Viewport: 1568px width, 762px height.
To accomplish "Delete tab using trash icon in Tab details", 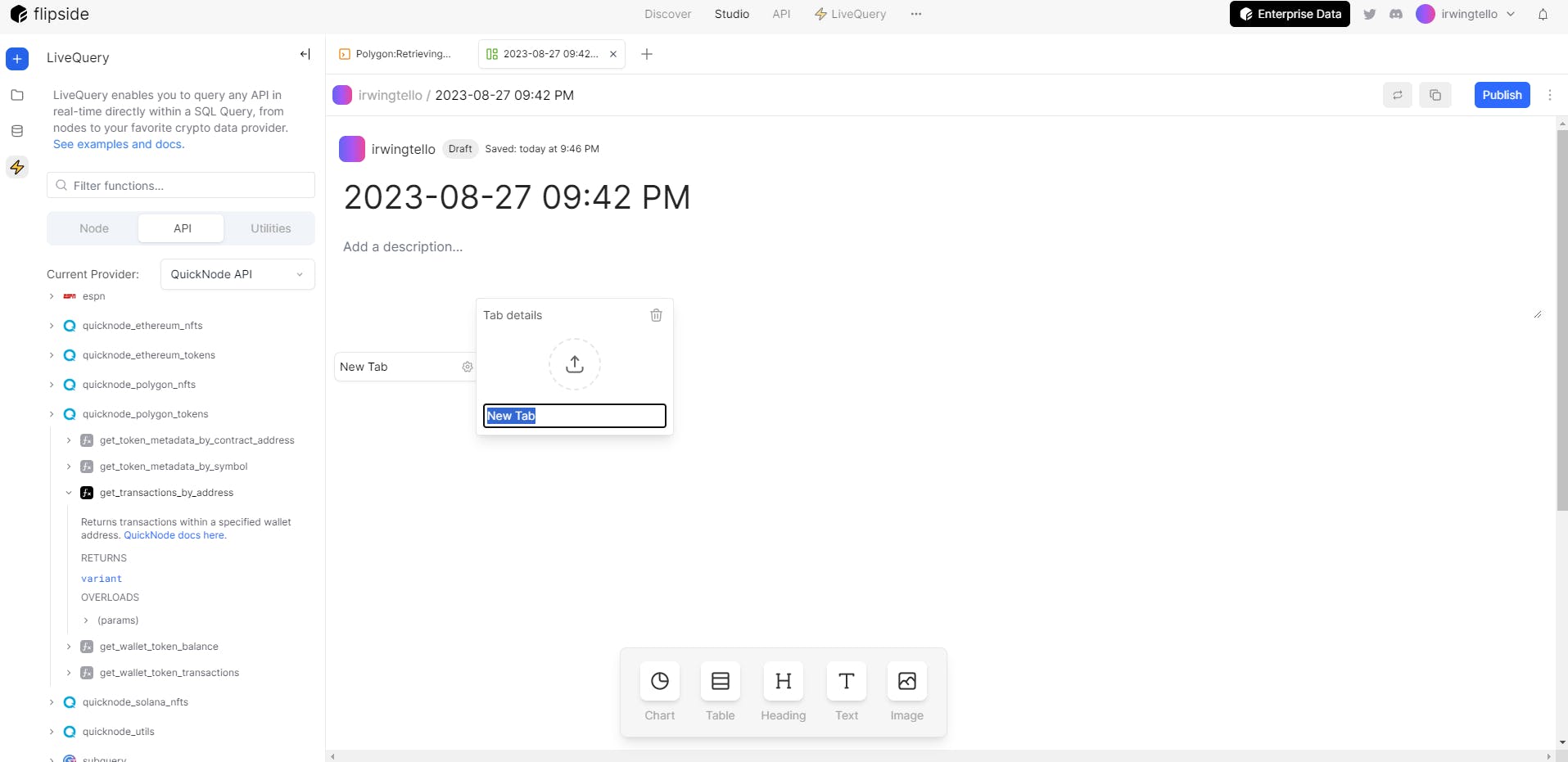I will [656, 315].
